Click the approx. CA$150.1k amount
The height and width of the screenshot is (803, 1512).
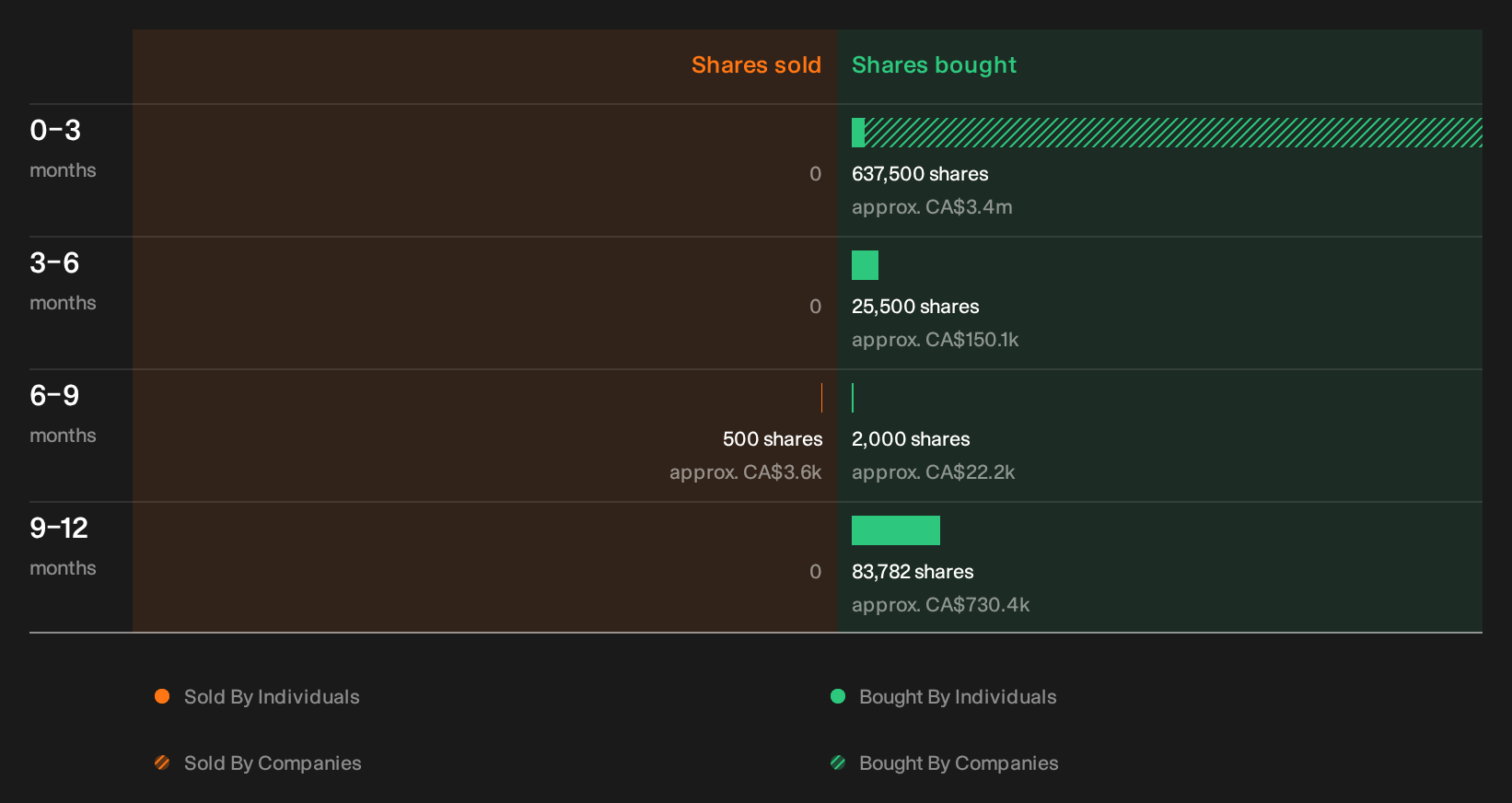pyautogui.click(x=935, y=340)
